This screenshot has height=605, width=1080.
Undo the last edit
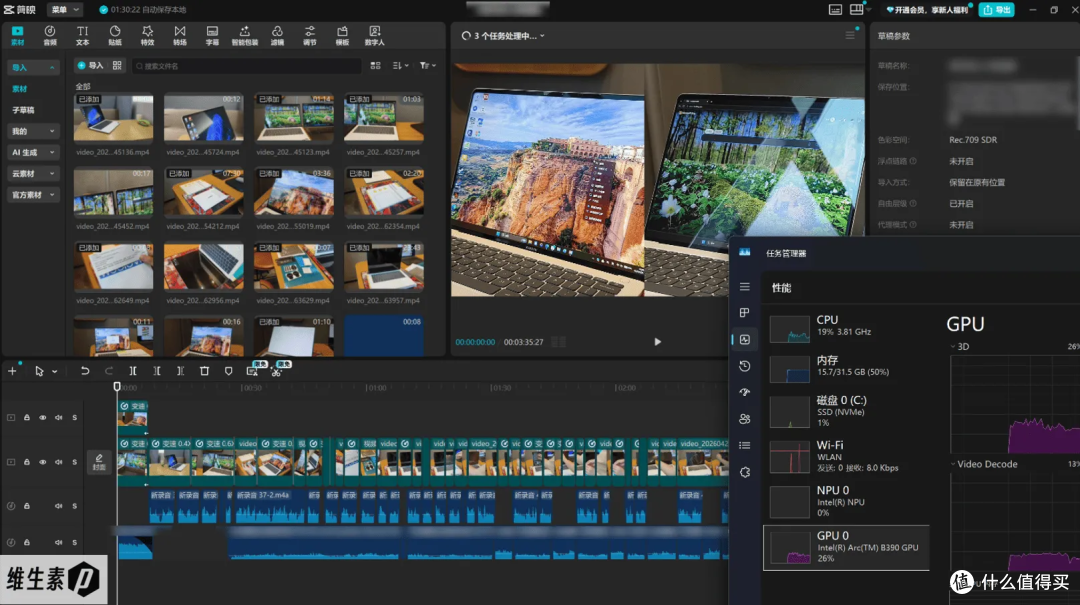tap(85, 371)
